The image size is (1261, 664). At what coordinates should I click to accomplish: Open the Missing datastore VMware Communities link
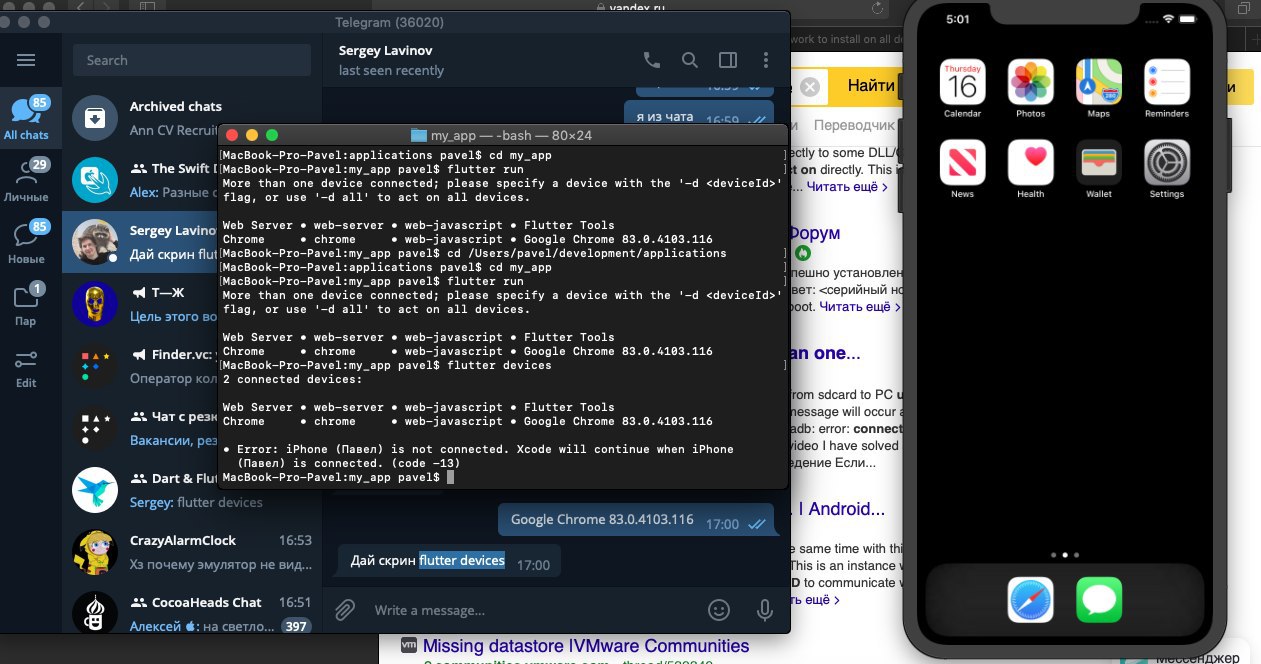[x=585, y=646]
